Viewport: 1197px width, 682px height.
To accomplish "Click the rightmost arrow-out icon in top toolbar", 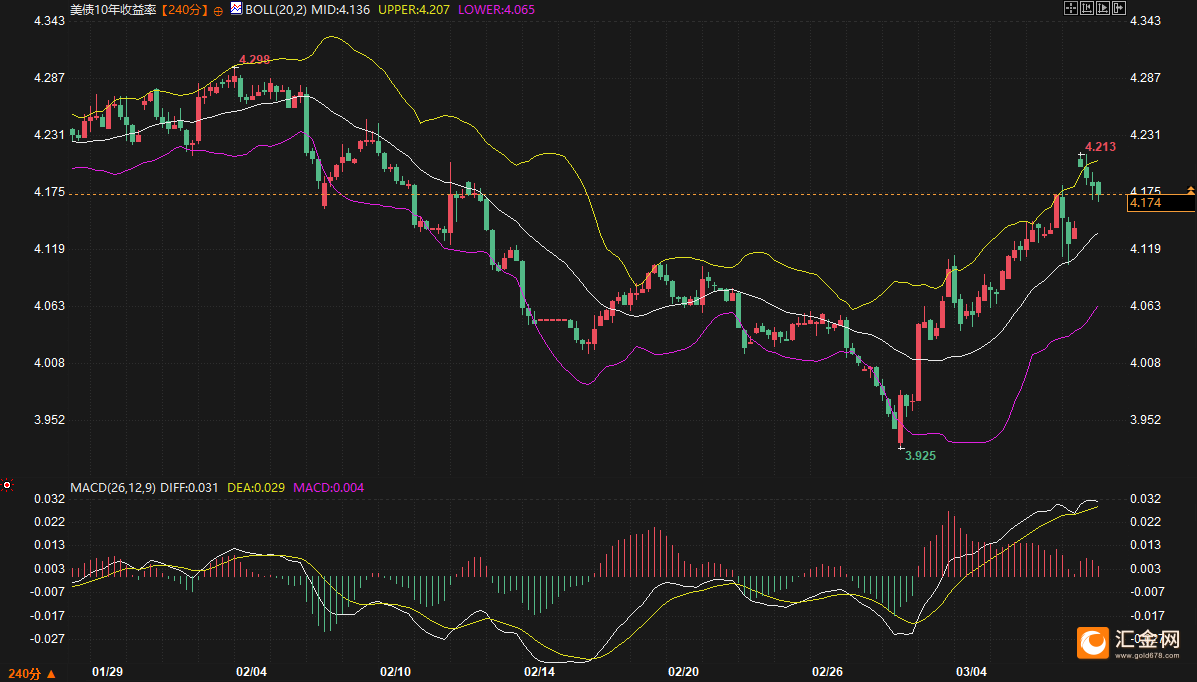I will pyautogui.click(x=1119, y=8).
